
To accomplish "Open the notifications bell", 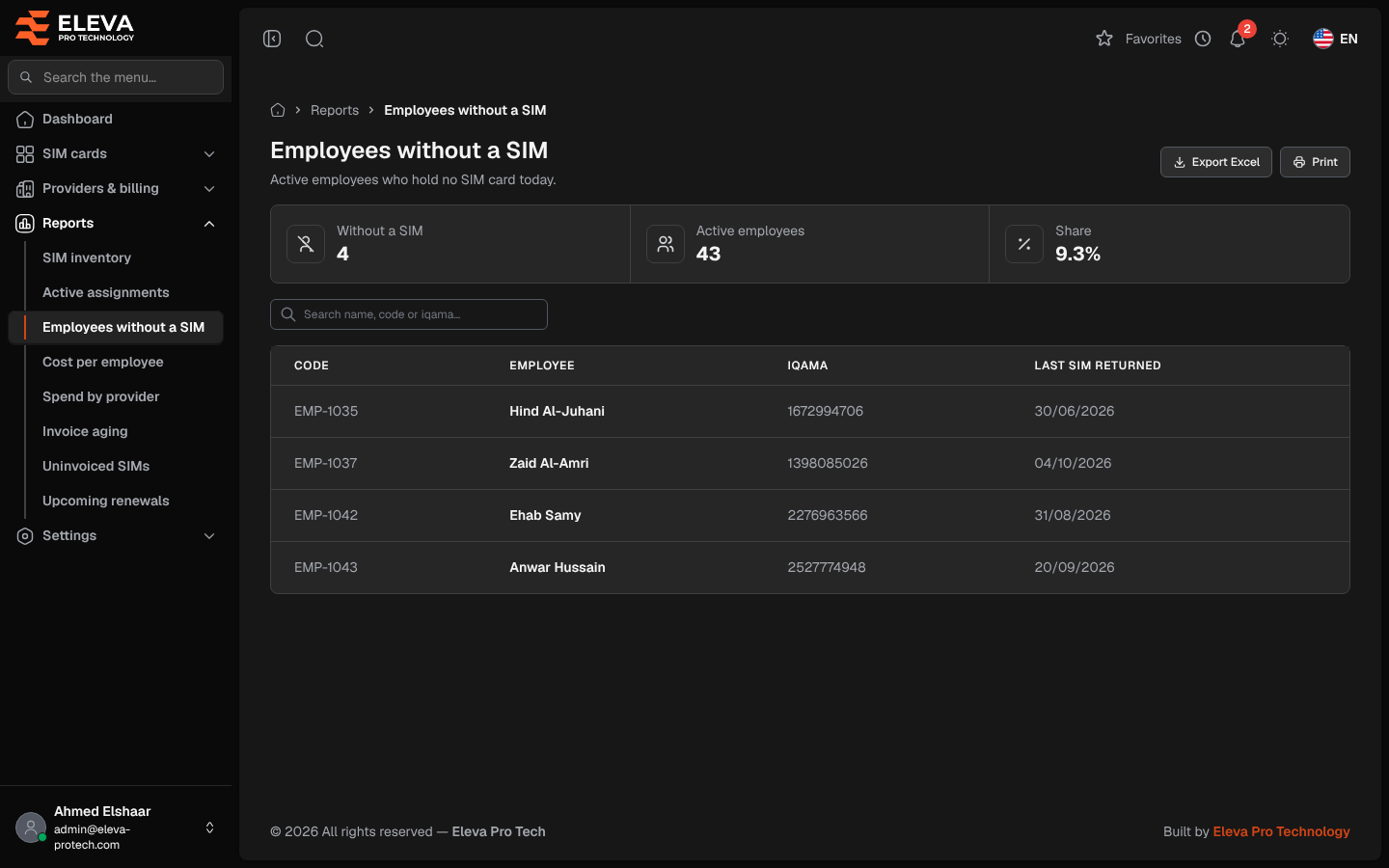I will (x=1238, y=39).
